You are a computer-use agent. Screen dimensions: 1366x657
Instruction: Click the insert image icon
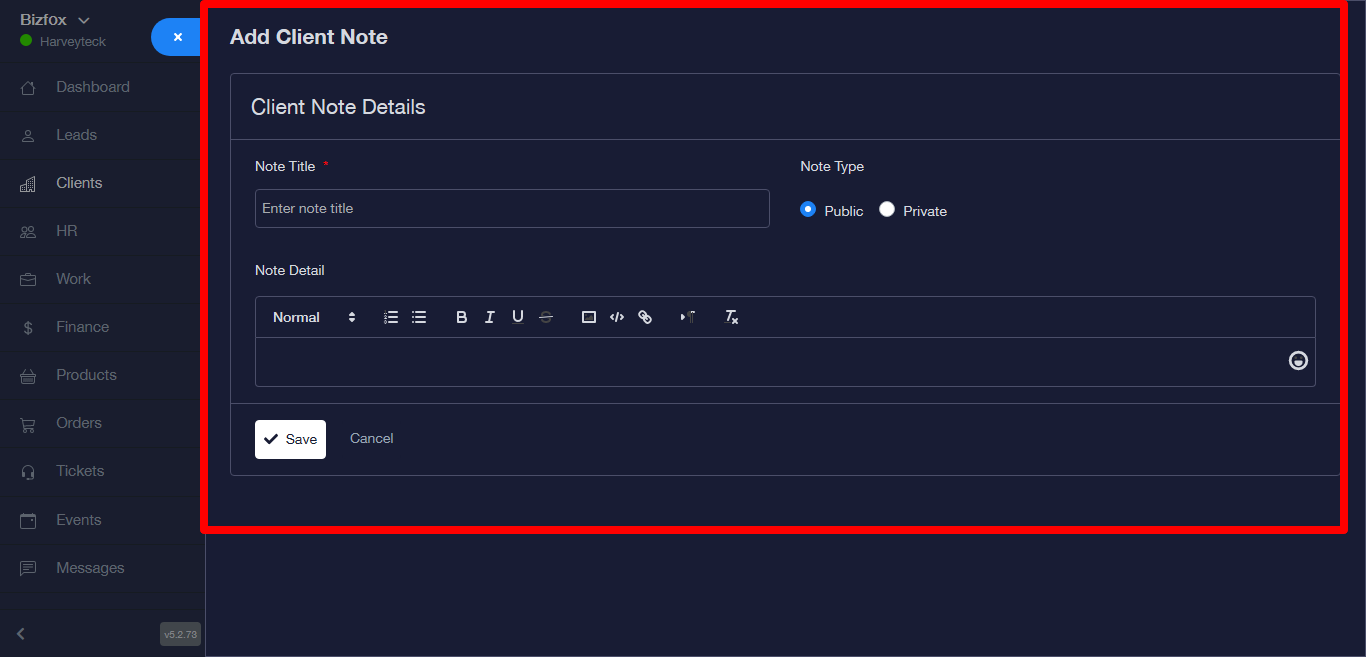tap(589, 317)
